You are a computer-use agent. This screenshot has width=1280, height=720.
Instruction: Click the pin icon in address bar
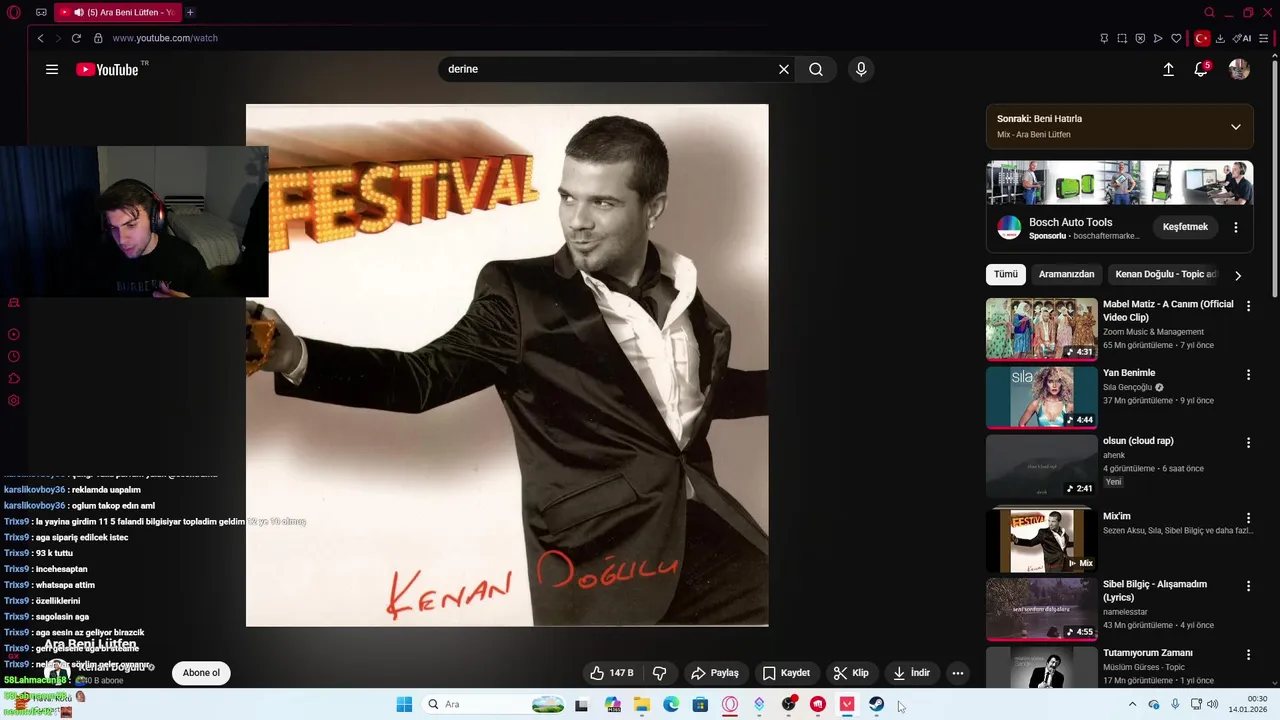click(1104, 38)
